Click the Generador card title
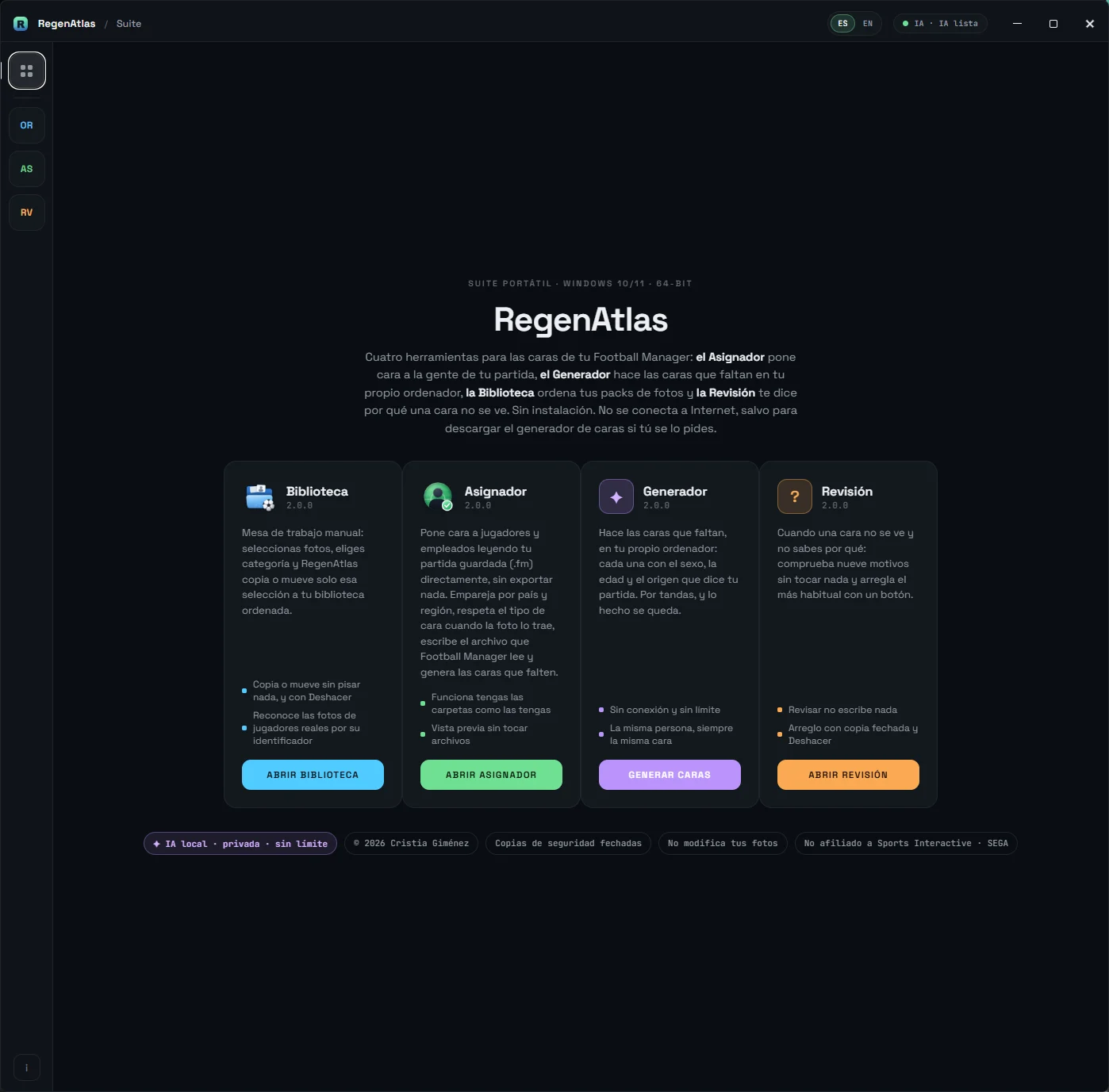This screenshot has width=1109, height=1092. point(675,492)
